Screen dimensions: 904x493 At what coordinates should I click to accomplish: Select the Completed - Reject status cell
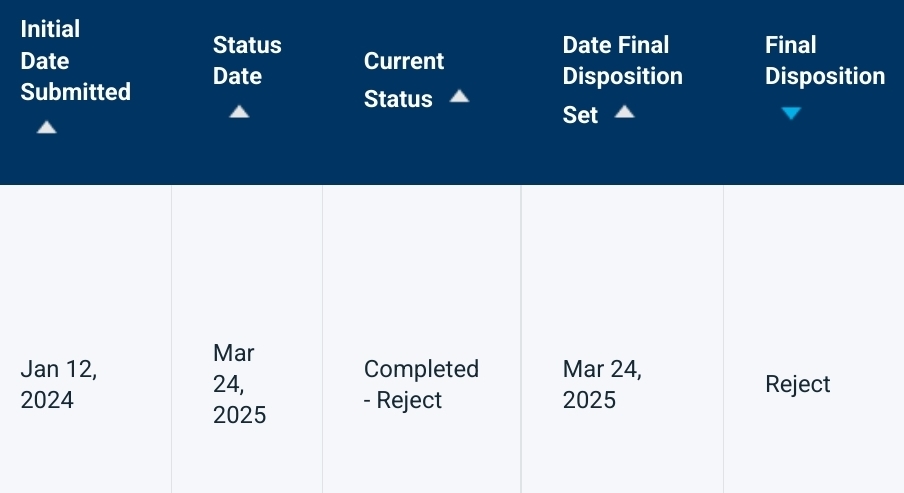421,384
